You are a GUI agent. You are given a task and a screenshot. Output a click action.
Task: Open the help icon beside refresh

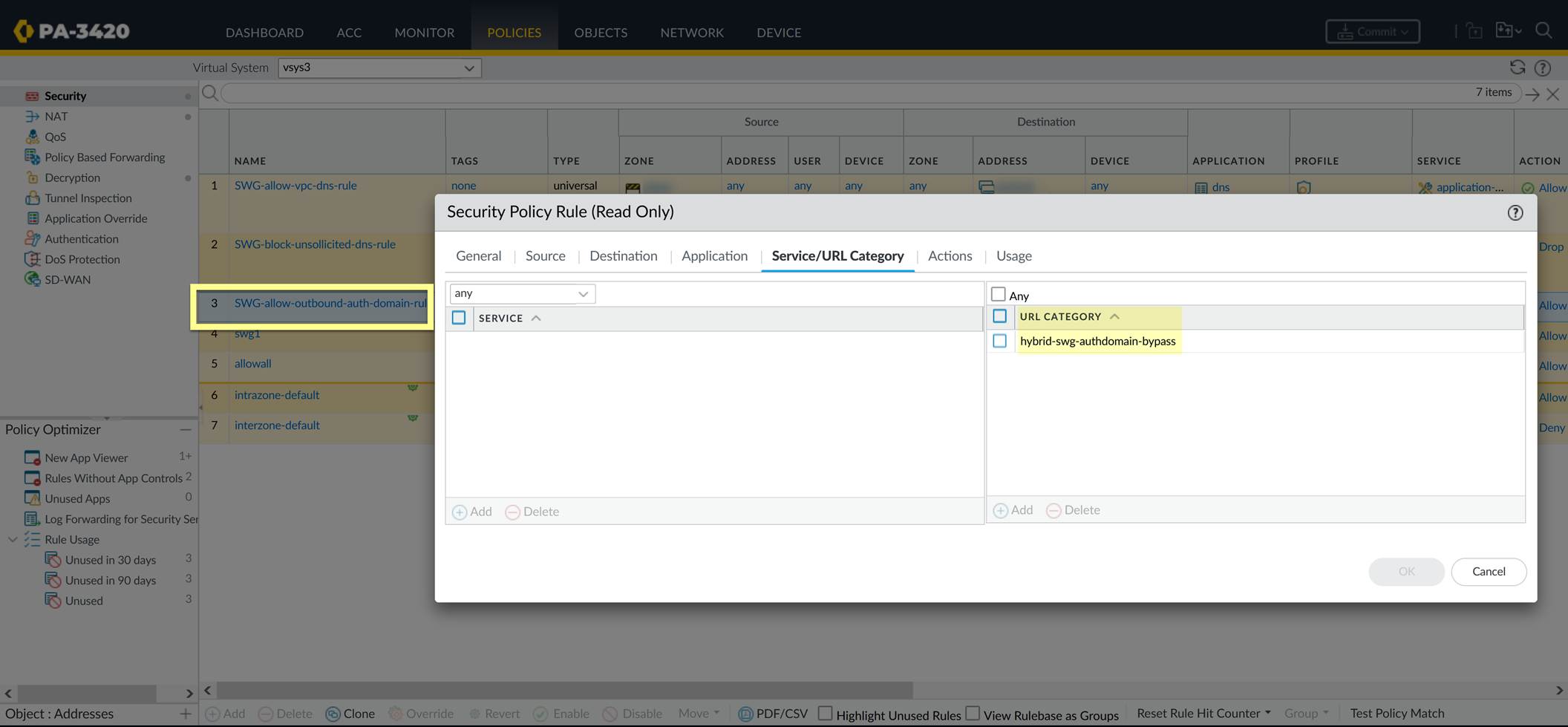pyautogui.click(x=1543, y=68)
